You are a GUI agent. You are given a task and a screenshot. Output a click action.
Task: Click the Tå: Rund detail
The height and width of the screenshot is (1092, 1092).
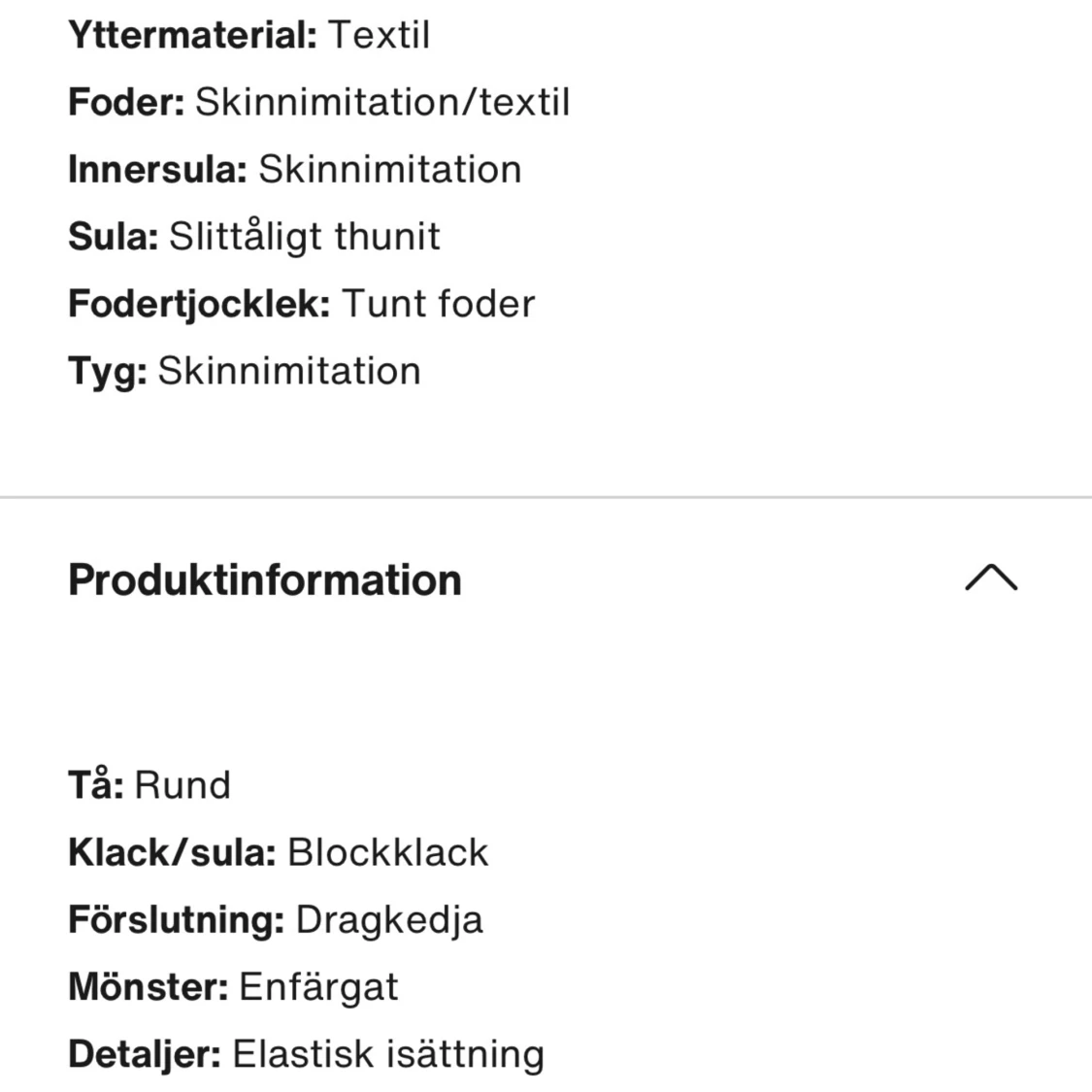click(x=149, y=784)
